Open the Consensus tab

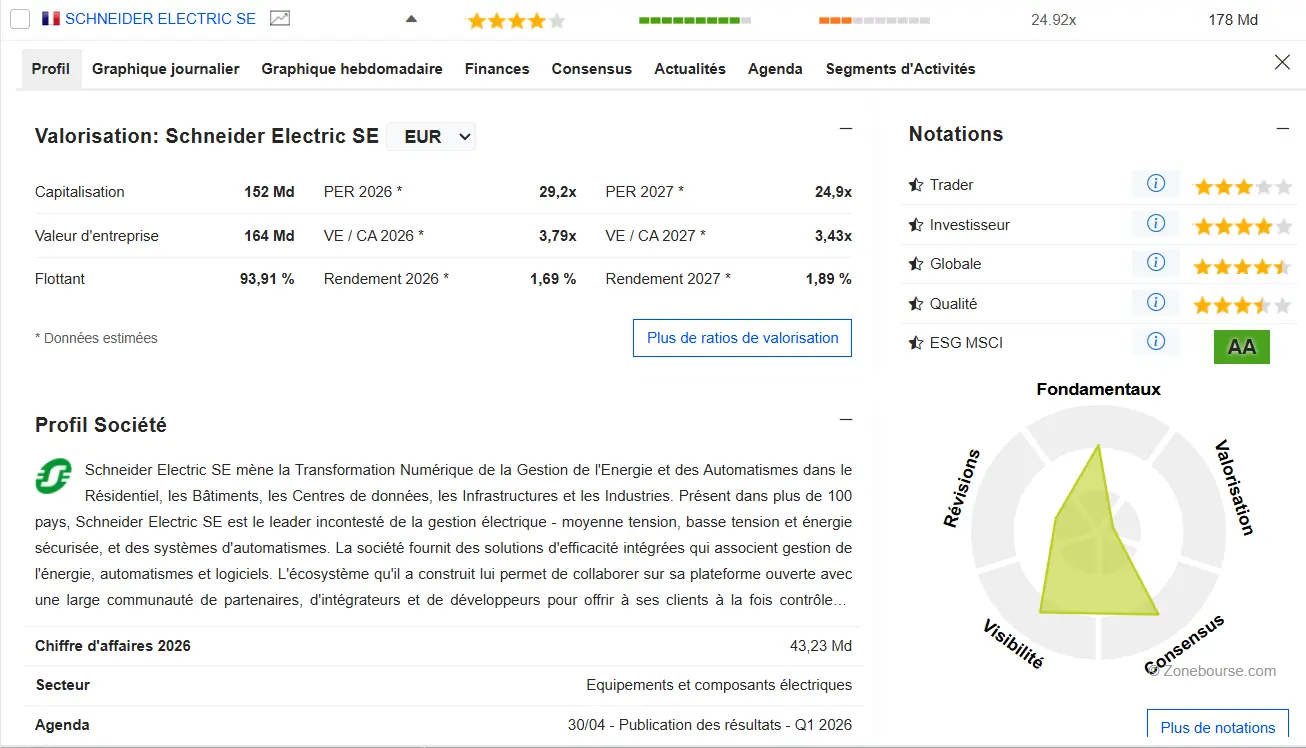[x=592, y=69]
